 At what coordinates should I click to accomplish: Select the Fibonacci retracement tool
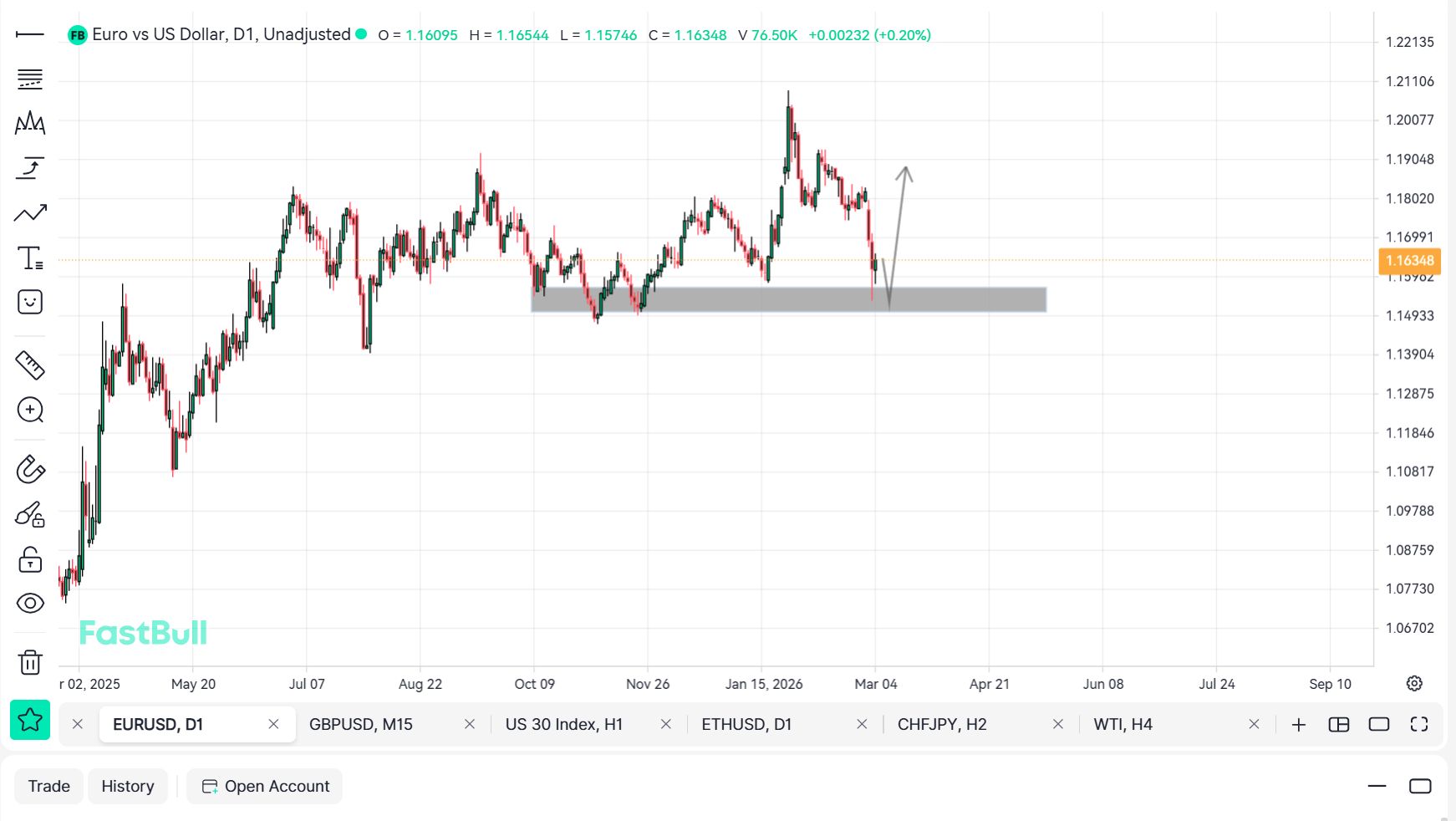pos(30,79)
